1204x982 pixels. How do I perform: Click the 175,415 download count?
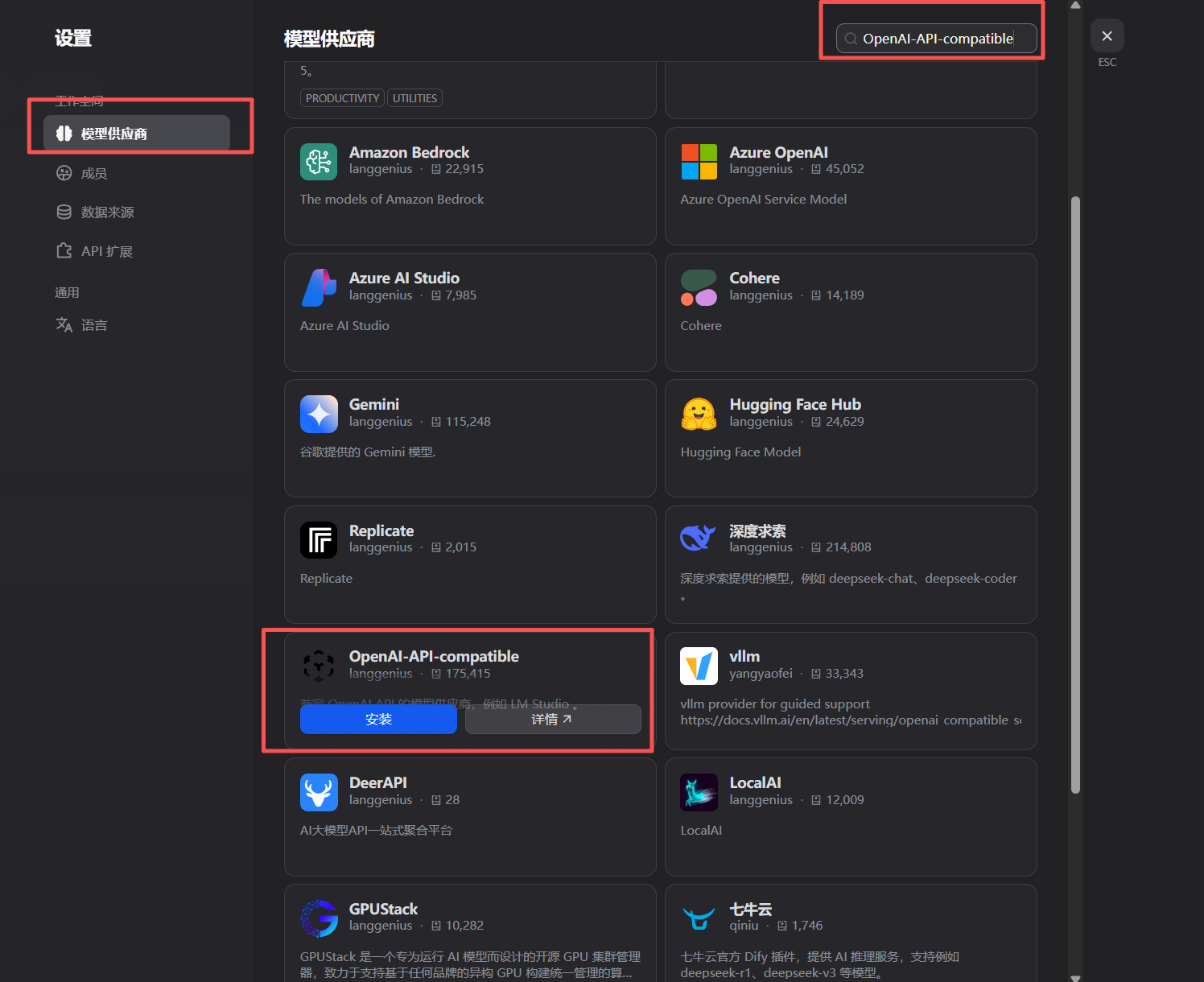click(468, 674)
